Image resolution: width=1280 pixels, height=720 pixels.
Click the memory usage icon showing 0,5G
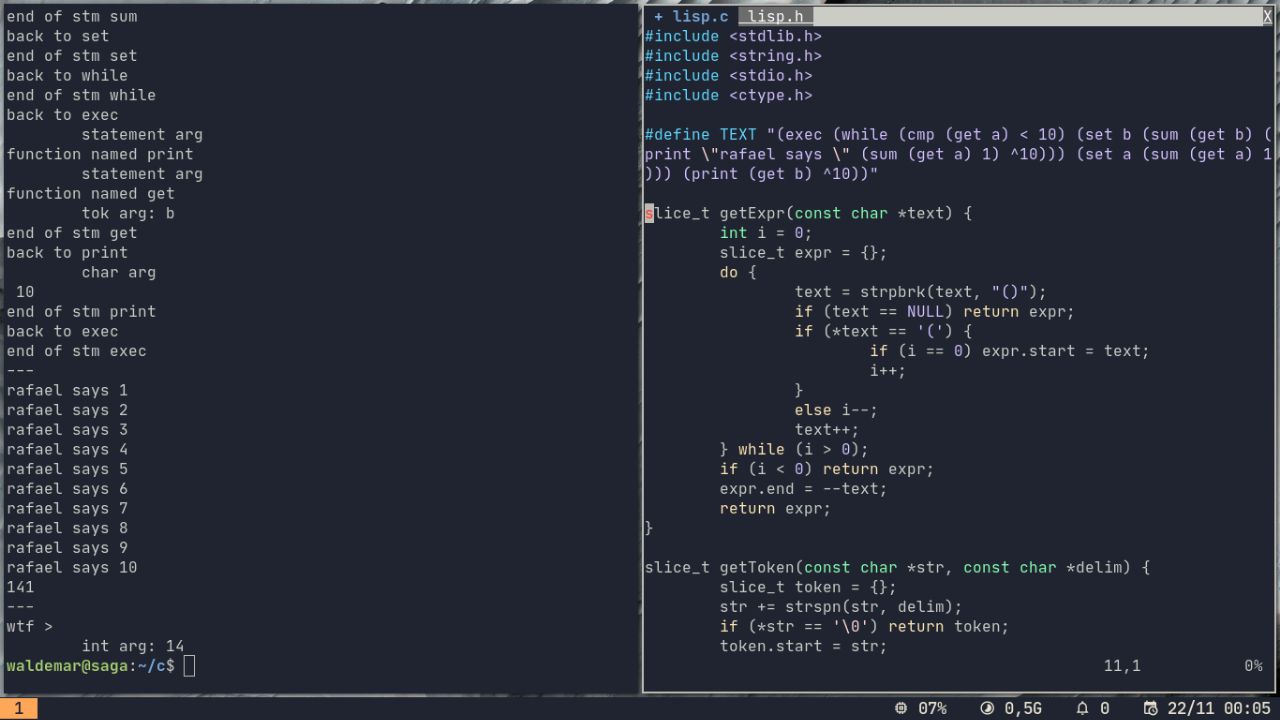[x=987, y=708]
